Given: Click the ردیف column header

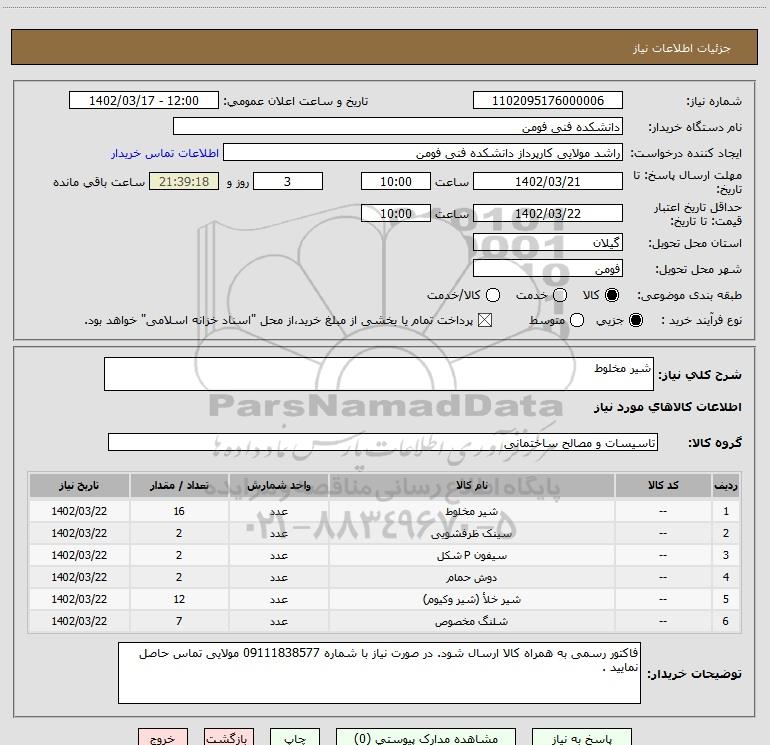Looking at the screenshot, I should click(x=726, y=485).
